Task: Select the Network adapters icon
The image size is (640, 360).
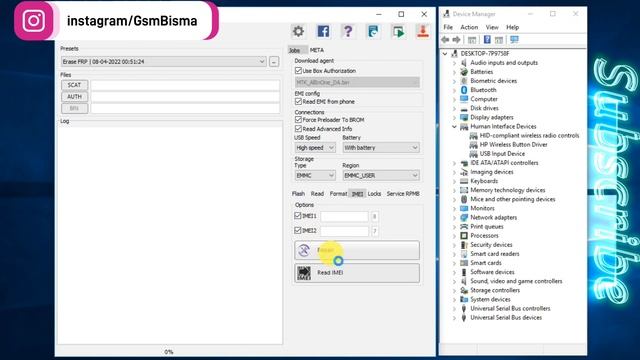Action: point(464,218)
